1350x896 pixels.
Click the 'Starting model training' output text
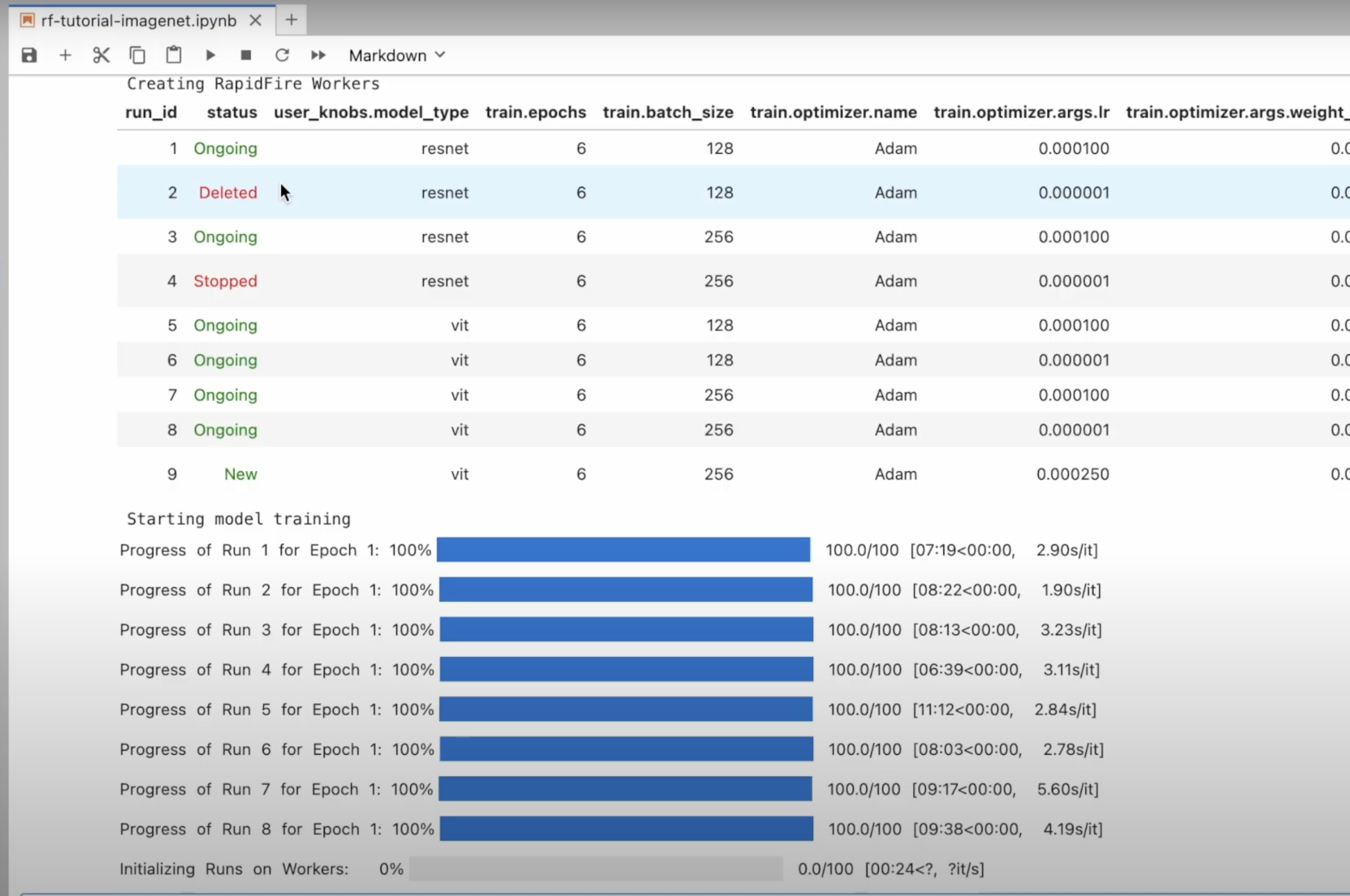tap(239, 519)
